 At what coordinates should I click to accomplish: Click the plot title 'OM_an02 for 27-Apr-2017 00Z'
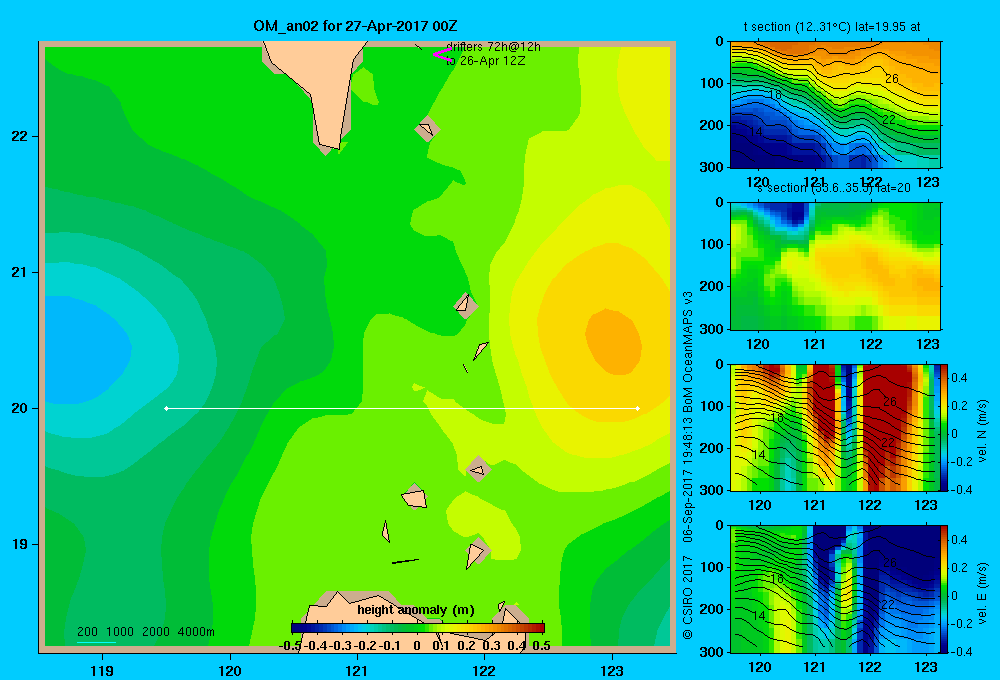(355, 26)
